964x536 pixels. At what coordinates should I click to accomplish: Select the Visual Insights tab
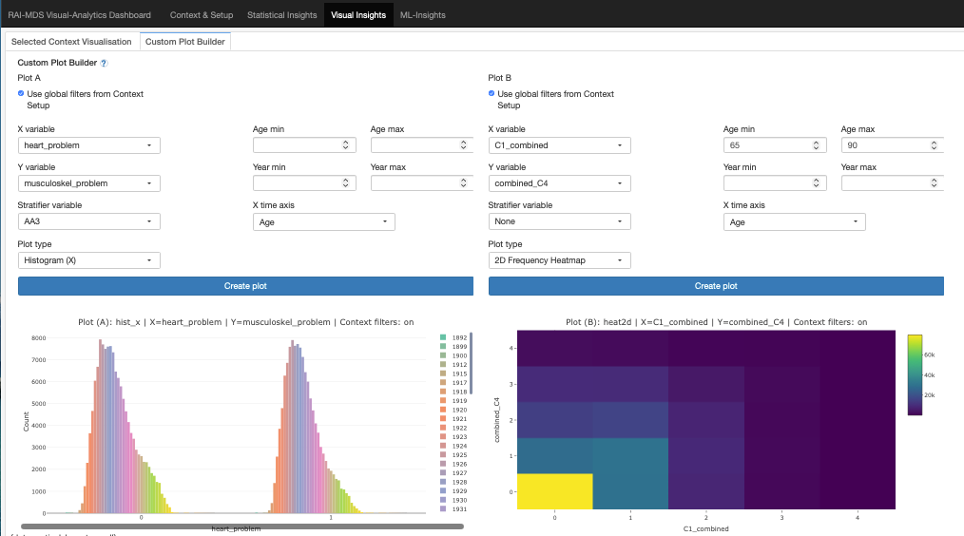click(358, 15)
